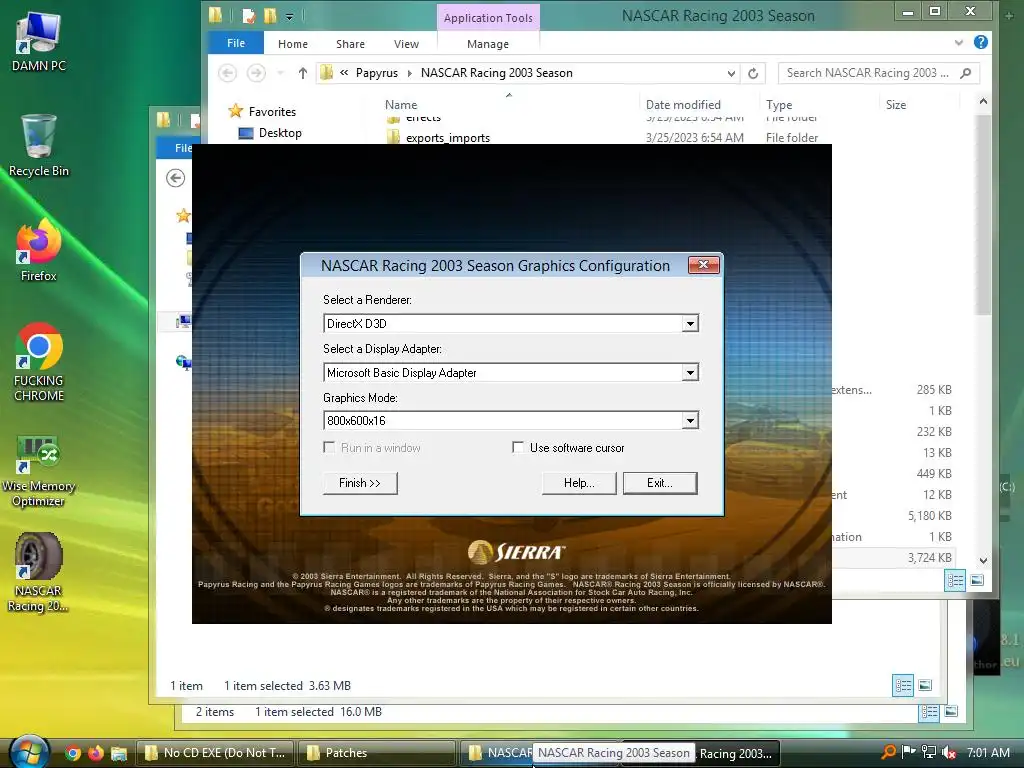Go up one folder level with the Up arrow
1024x768 pixels.
tap(302, 72)
